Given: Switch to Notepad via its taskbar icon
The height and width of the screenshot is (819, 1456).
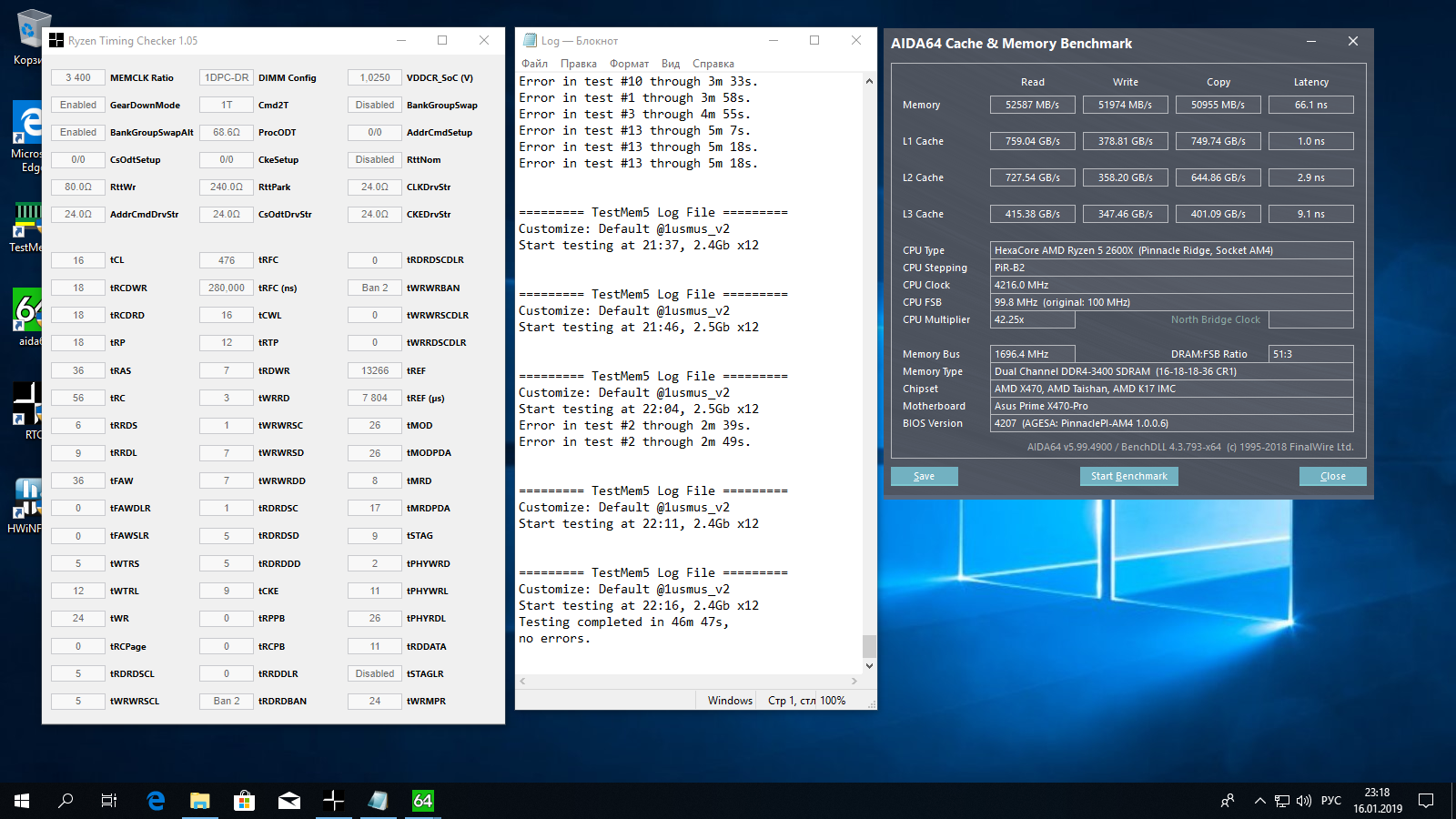Looking at the screenshot, I should click(378, 801).
